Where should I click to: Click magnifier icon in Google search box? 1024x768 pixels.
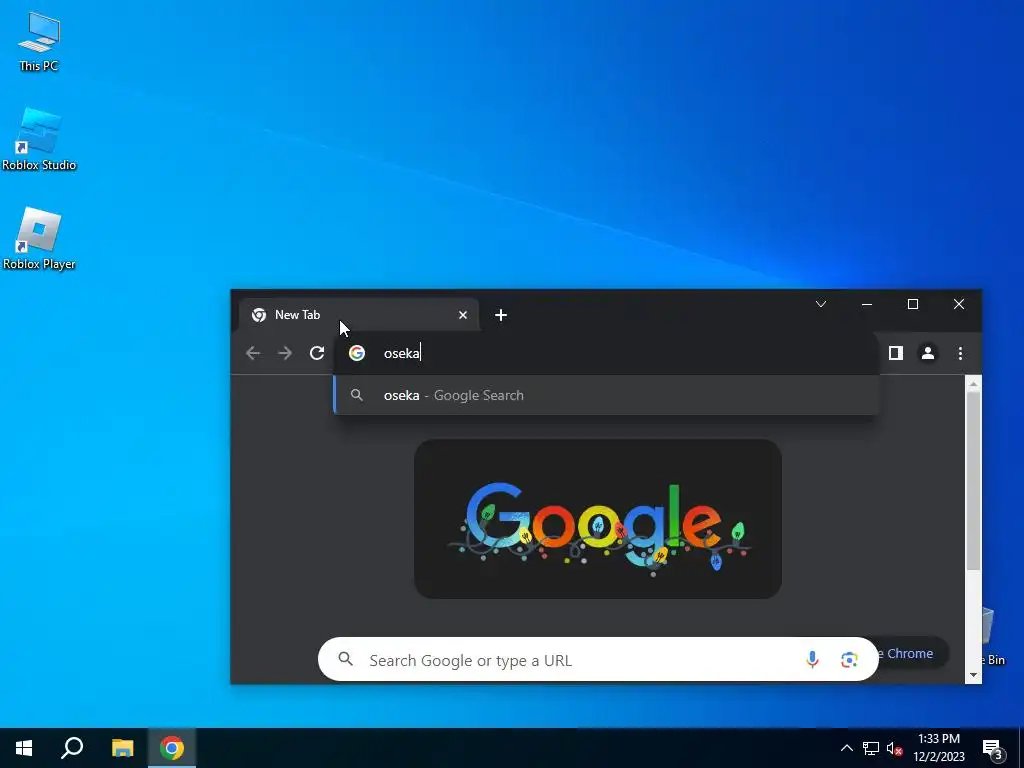point(345,659)
